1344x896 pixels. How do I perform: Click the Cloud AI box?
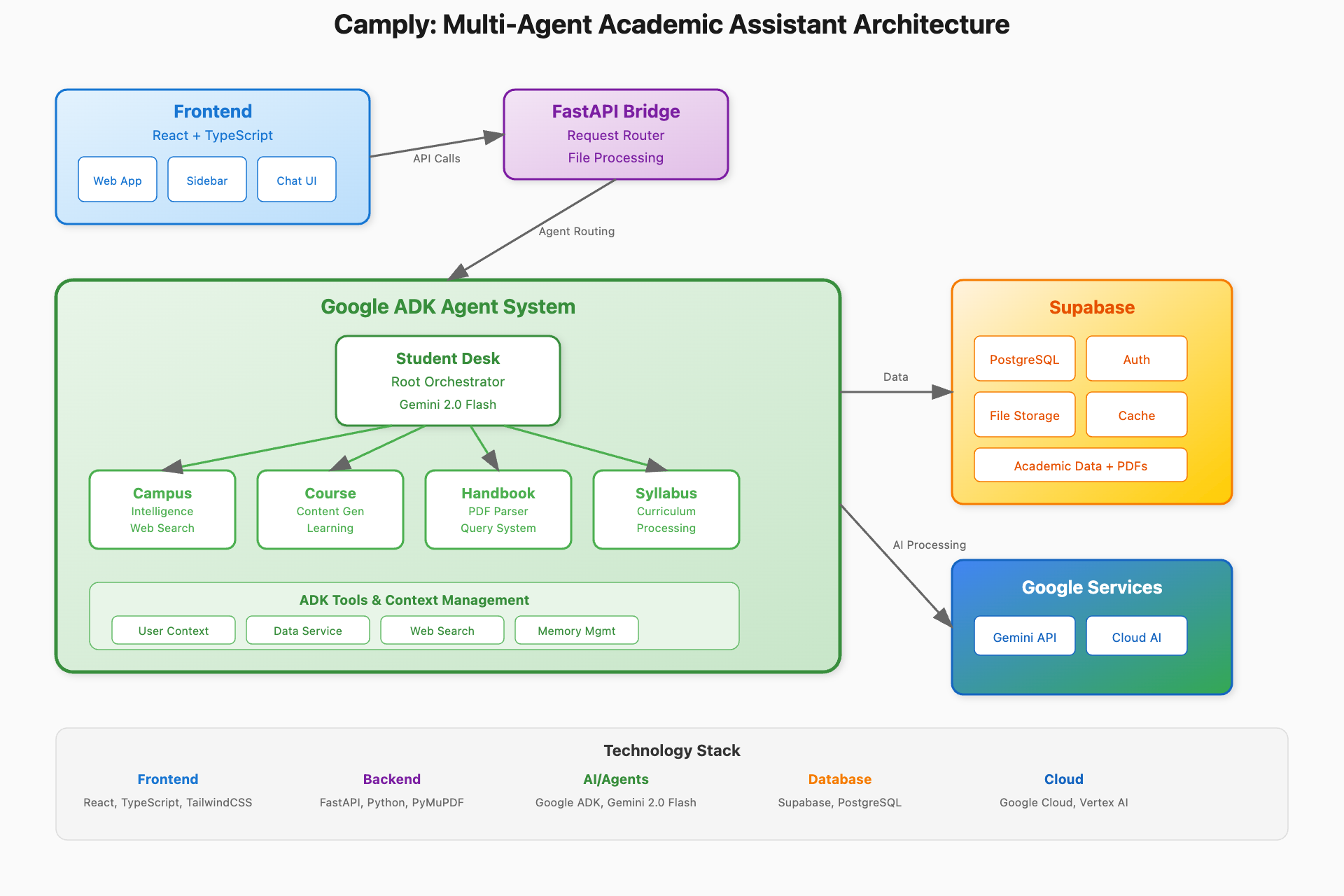point(1137,636)
